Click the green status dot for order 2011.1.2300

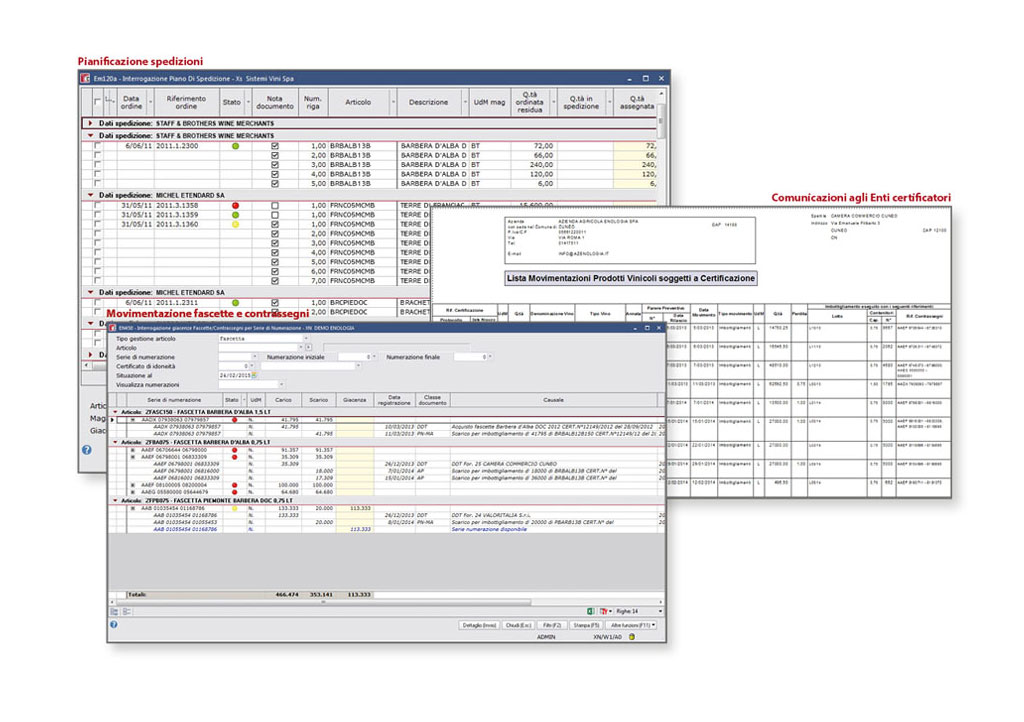tap(236, 146)
